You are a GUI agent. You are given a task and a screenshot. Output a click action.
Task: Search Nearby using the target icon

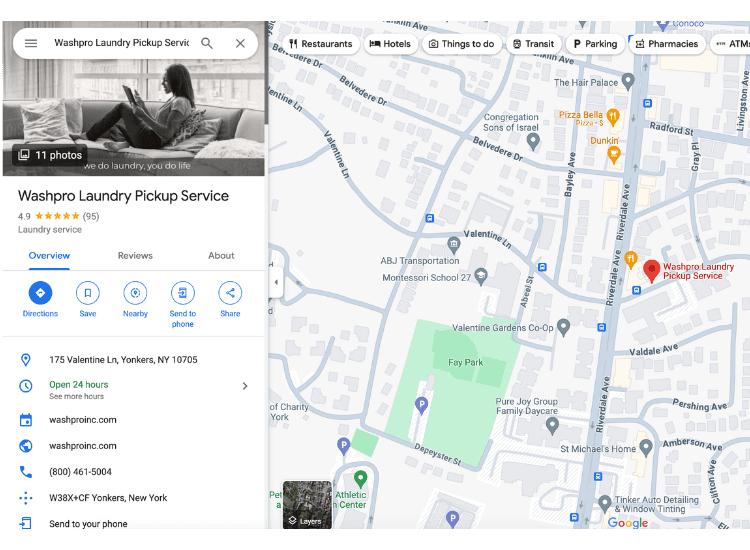point(135,293)
